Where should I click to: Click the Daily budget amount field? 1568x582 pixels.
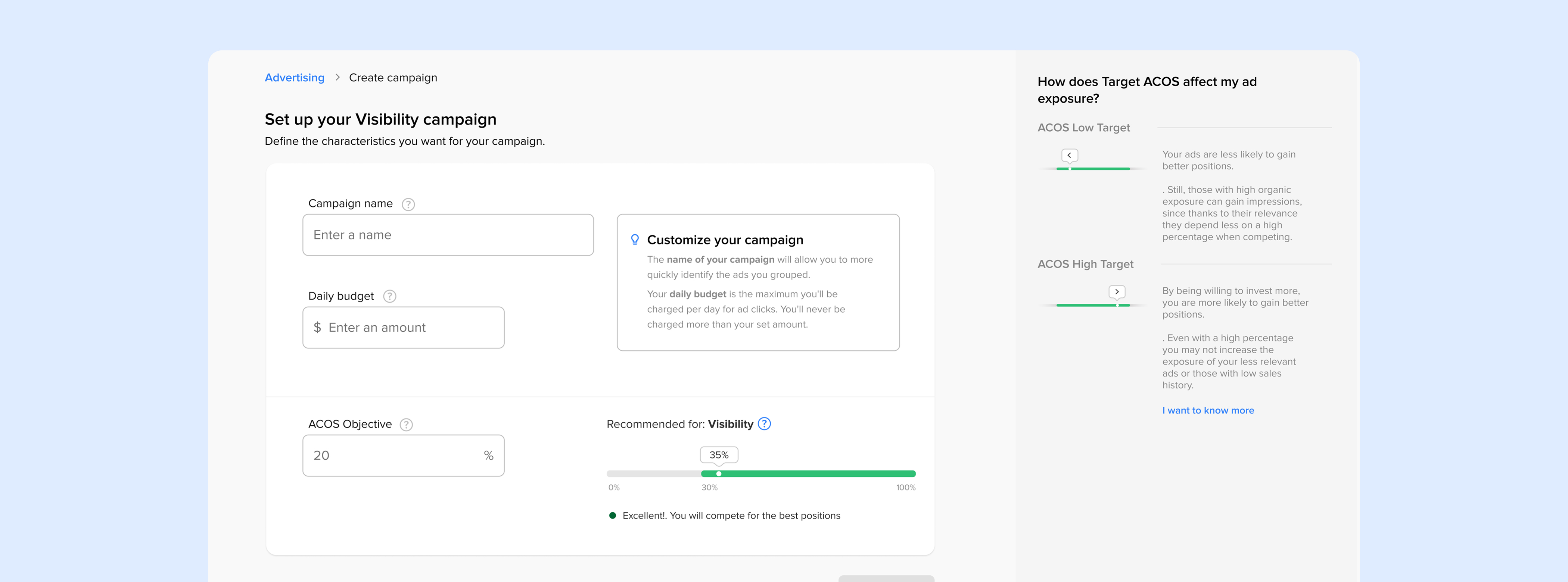point(404,328)
